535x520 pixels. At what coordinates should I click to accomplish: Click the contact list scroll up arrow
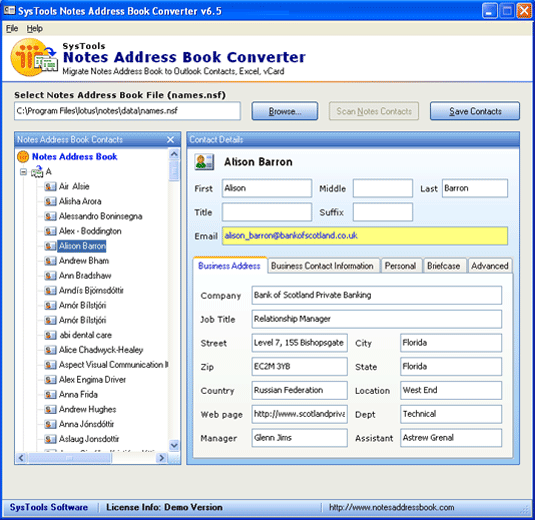(x=174, y=154)
